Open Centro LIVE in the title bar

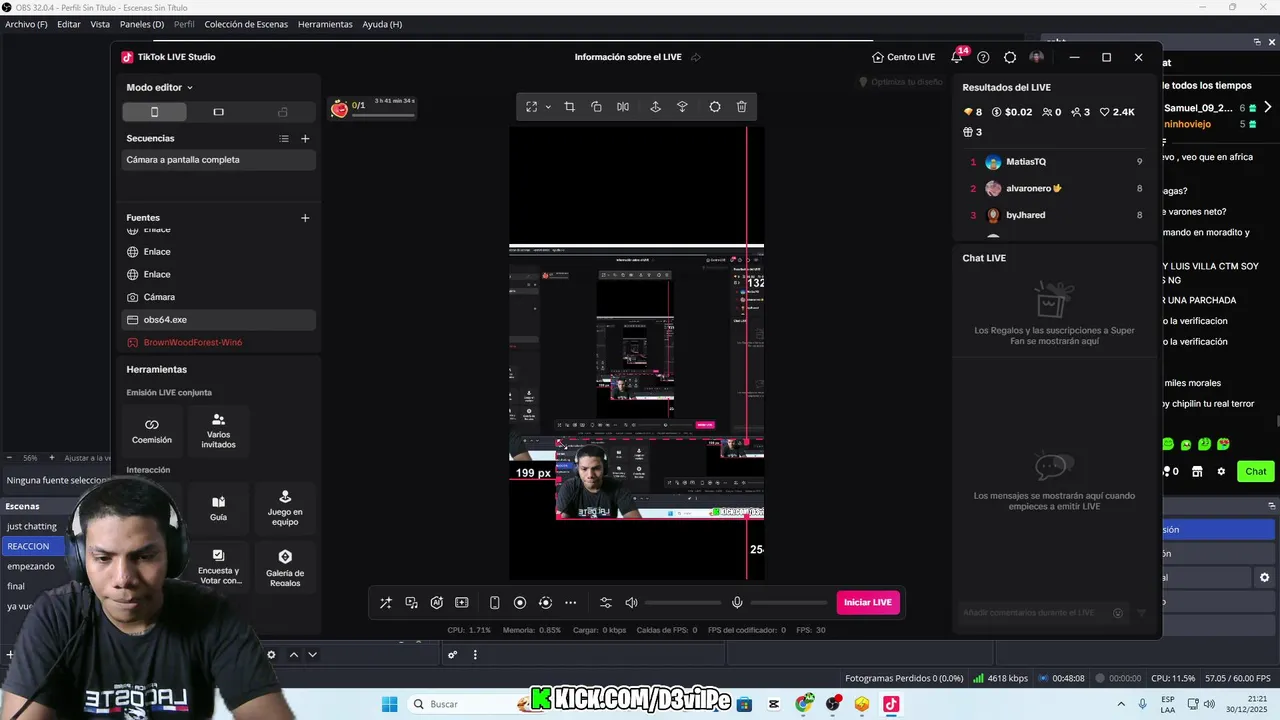[x=903, y=57]
